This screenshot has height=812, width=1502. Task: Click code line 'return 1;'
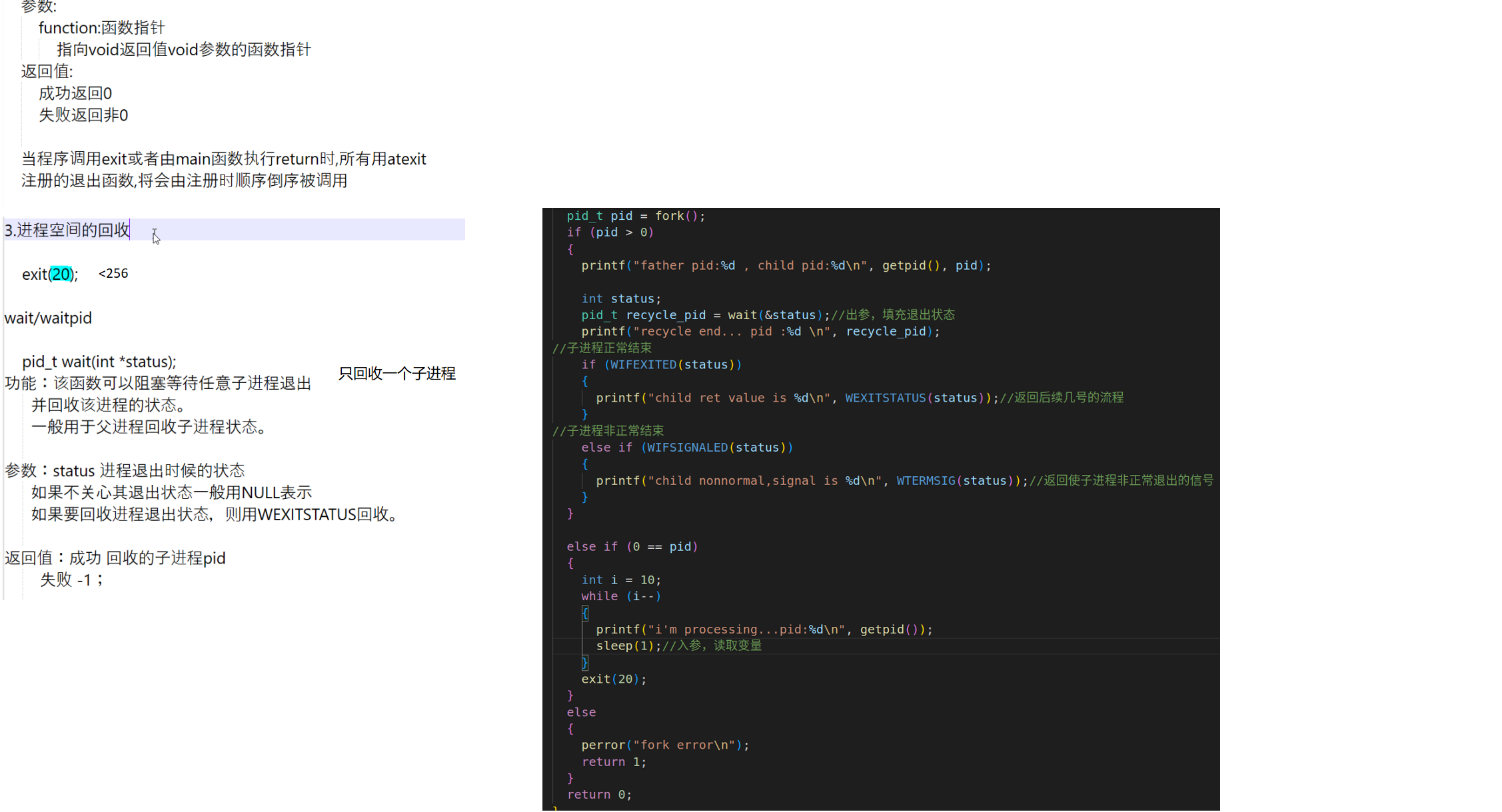click(614, 761)
